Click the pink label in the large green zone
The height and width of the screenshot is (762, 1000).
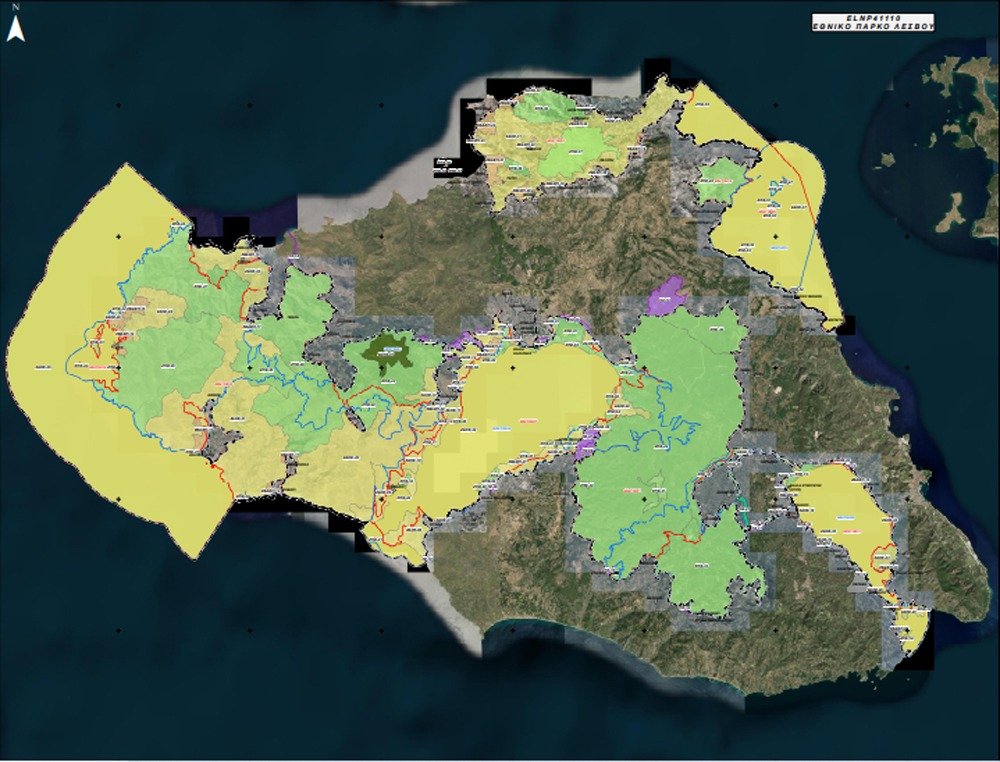pyautogui.click(x=630, y=490)
